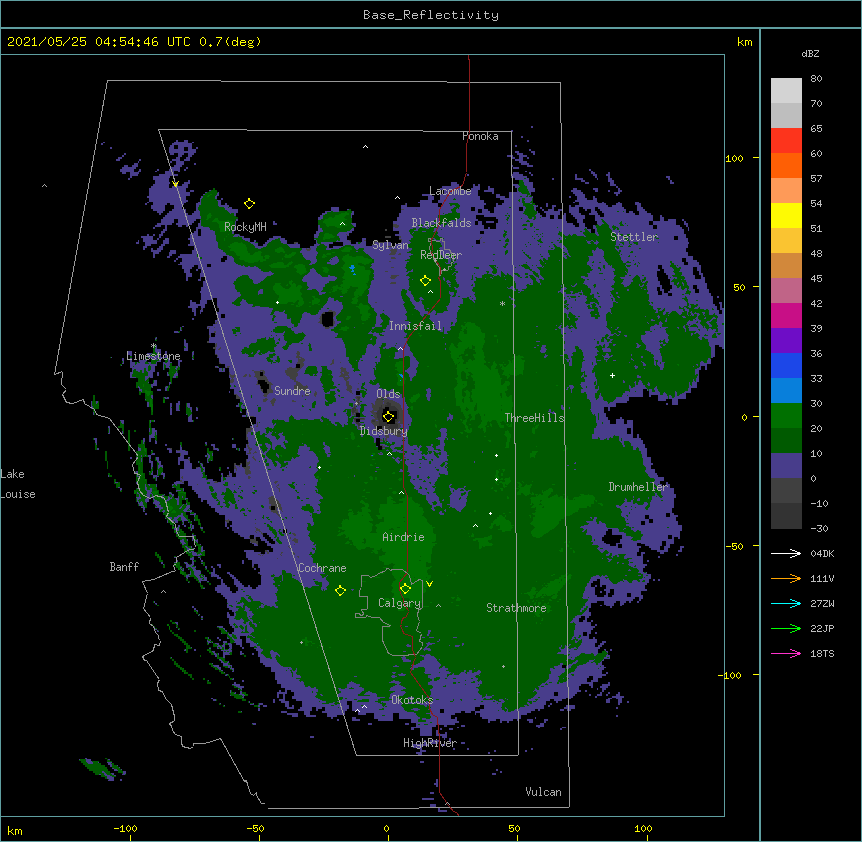Screen dimensions: 862x842
Task: Click the RedDeer city label
Action: [x=441, y=255]
